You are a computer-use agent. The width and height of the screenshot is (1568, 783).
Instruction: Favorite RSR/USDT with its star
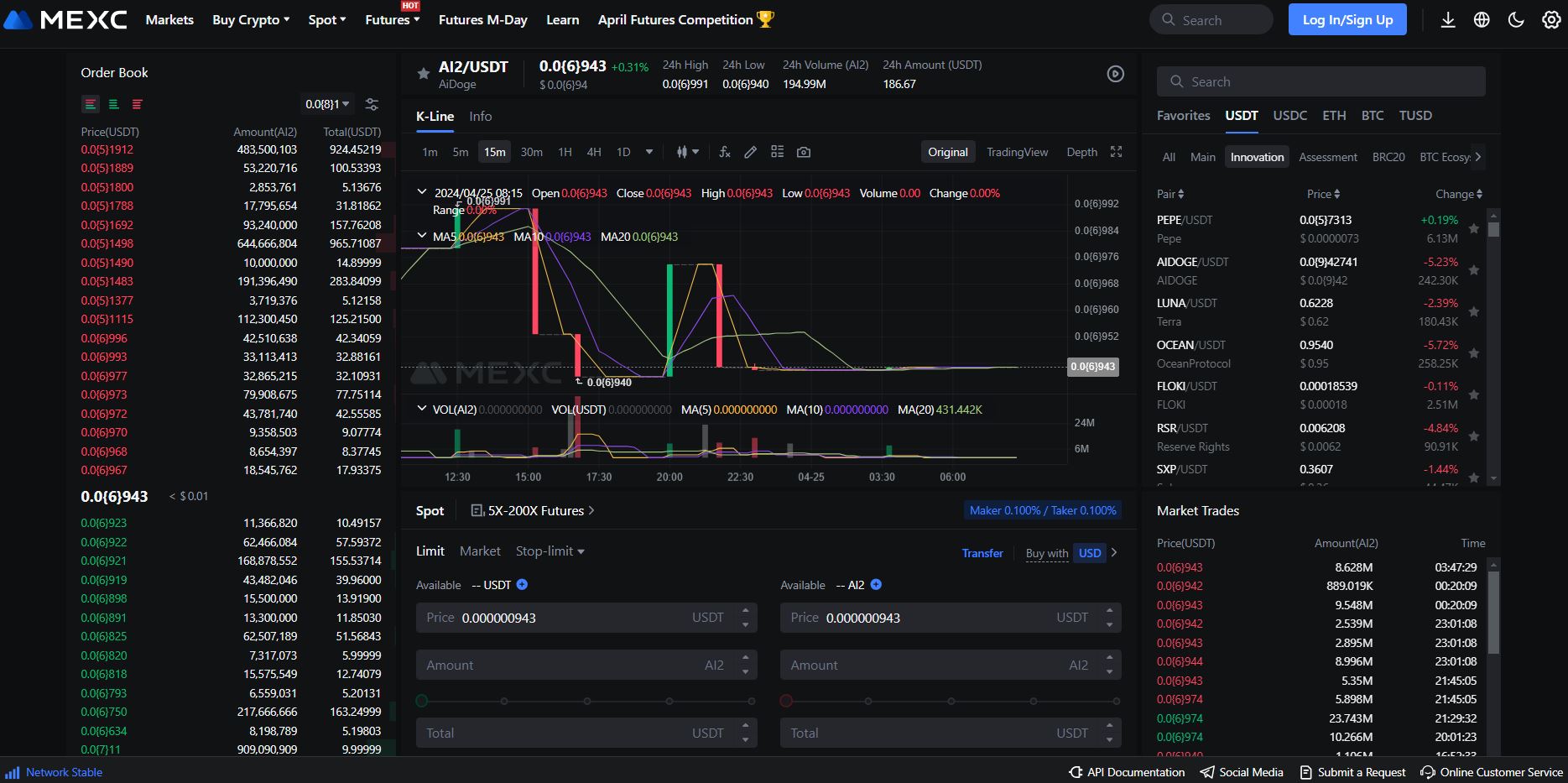[1474, 436]
